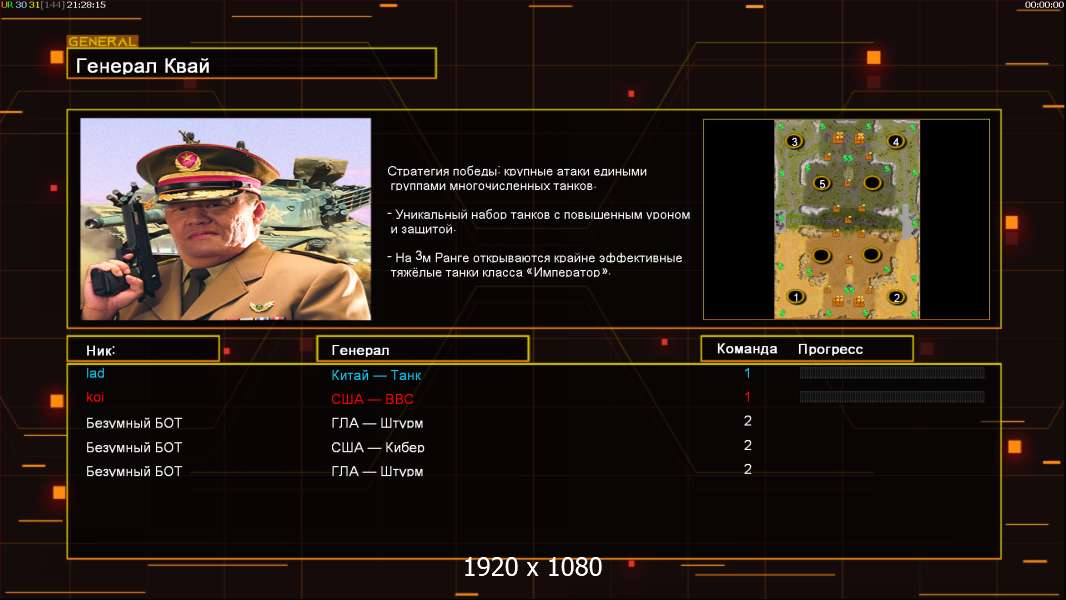The height and width of the screenshot is (600, 1066).
Task: Select start position 4 on the minimap
Action: tap(896, 141)
